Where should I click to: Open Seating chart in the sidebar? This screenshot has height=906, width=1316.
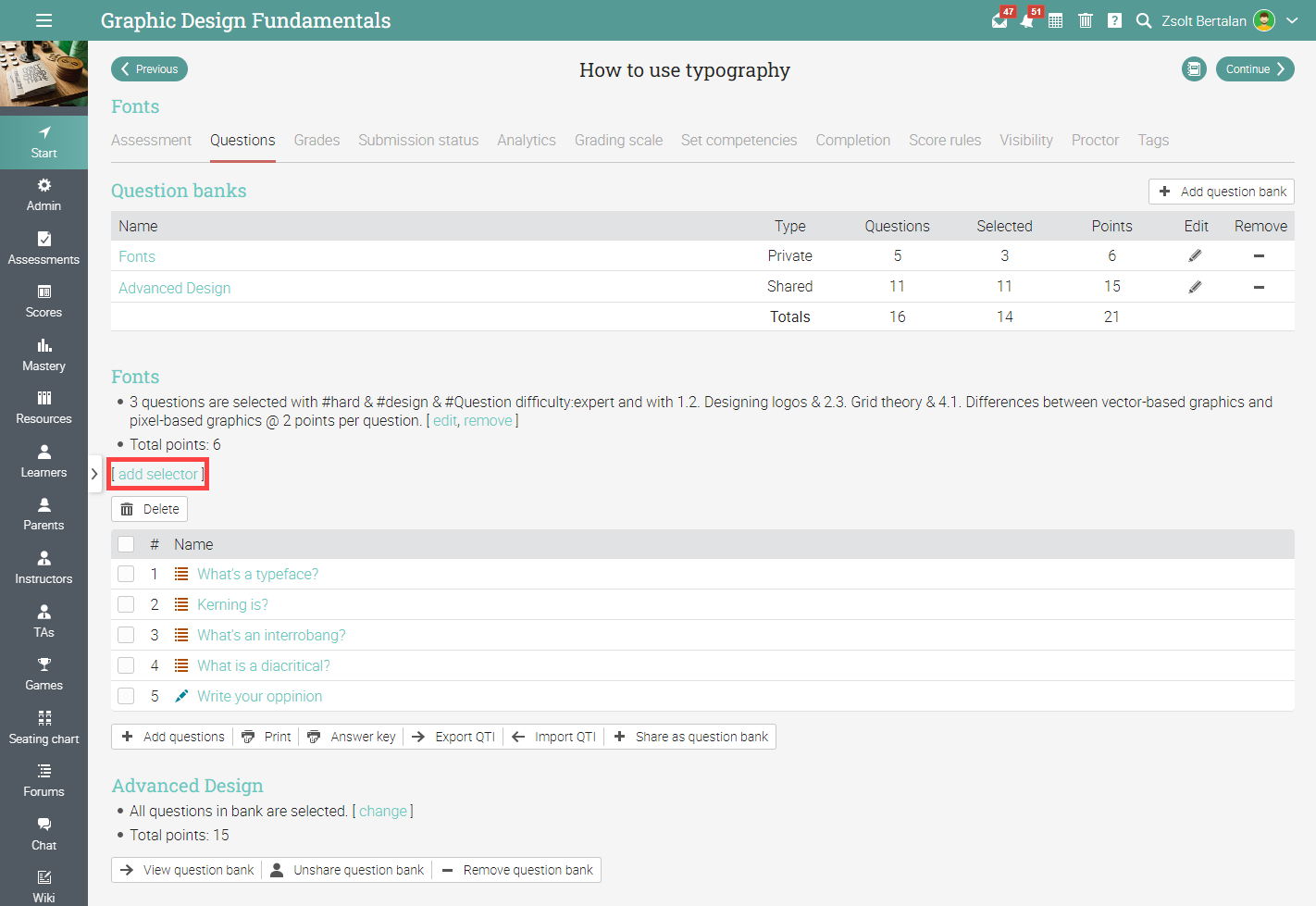(x=43, y=728)
